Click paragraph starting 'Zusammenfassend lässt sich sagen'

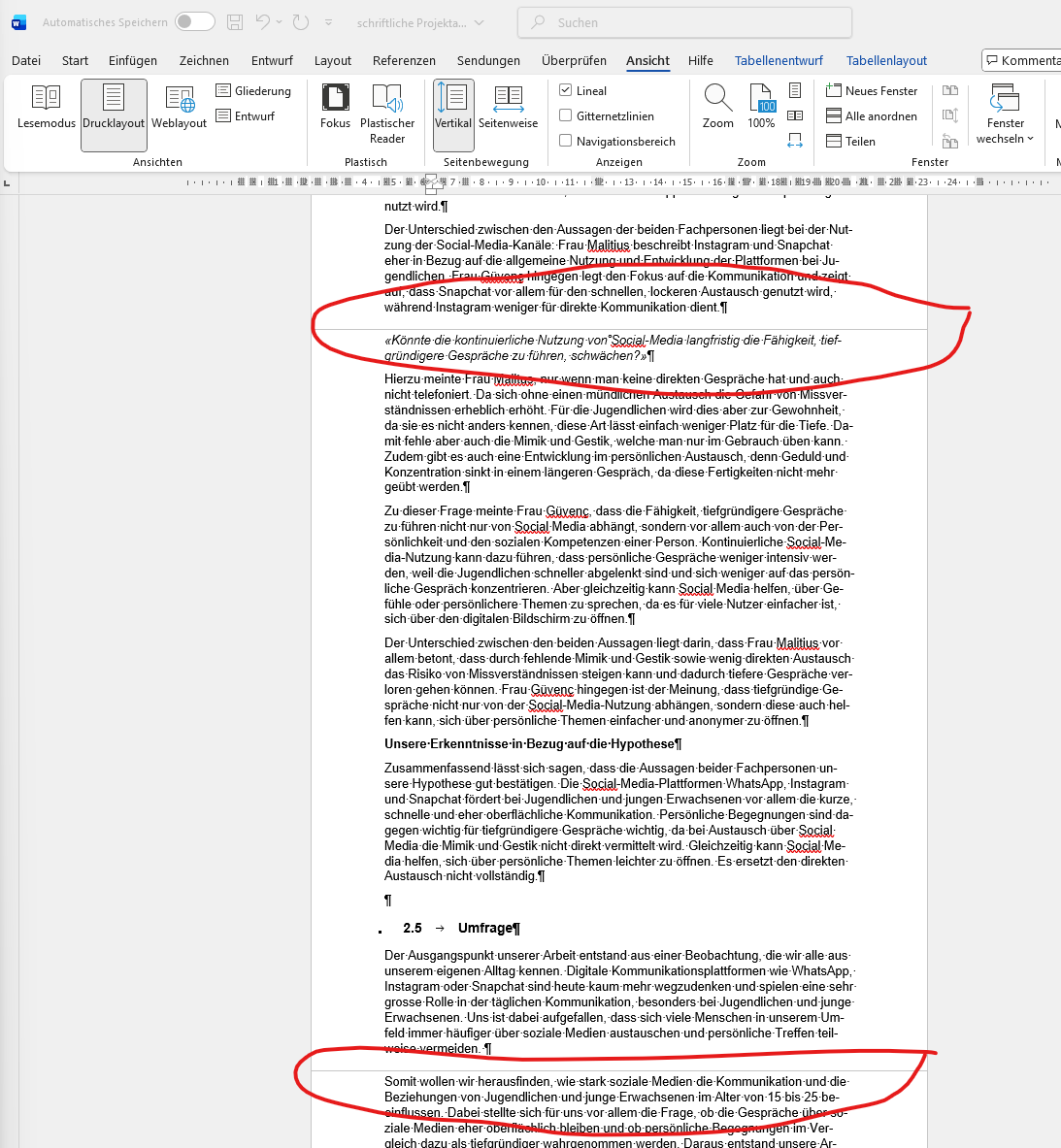coord(618,822)
